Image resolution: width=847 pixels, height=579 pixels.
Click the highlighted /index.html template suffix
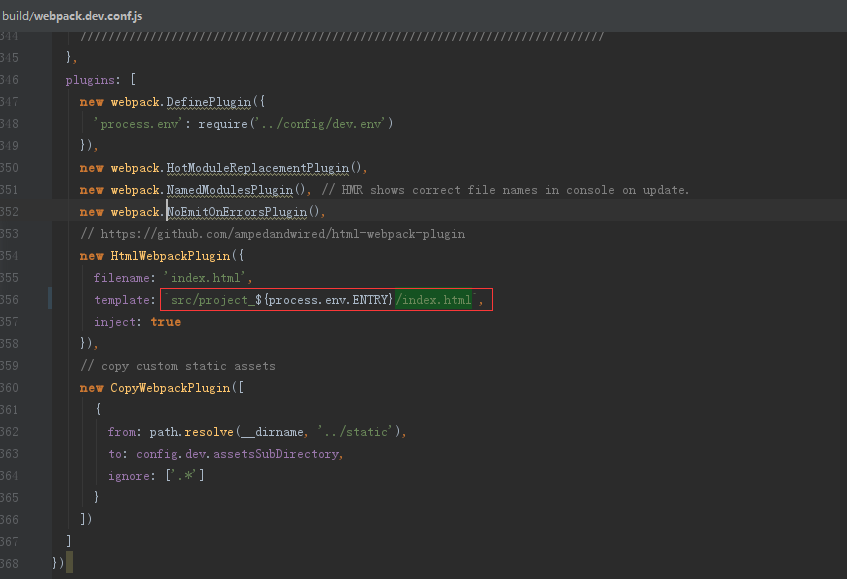(x=433, y=300)
